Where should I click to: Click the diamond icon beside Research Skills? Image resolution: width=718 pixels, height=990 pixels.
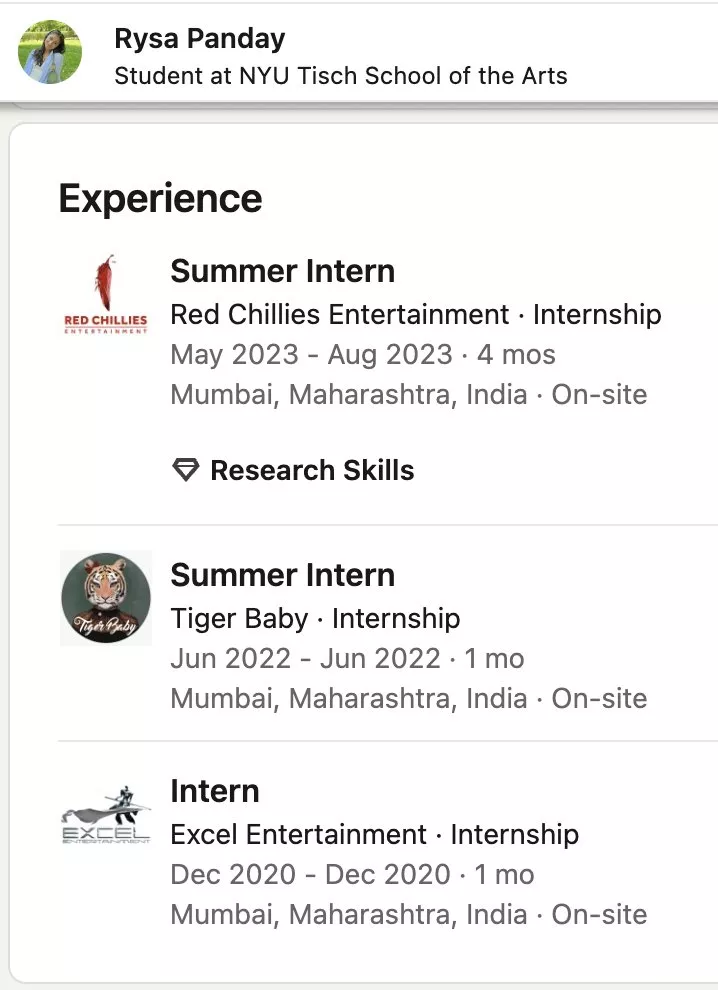click(186, 470)
